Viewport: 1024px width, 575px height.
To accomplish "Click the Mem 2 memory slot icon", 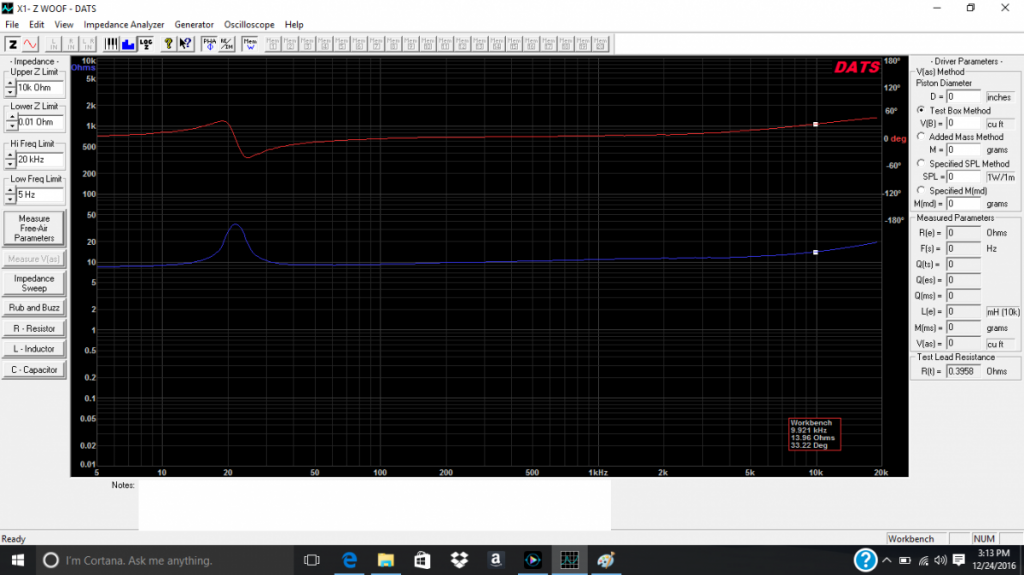I will tap(290, 44).
